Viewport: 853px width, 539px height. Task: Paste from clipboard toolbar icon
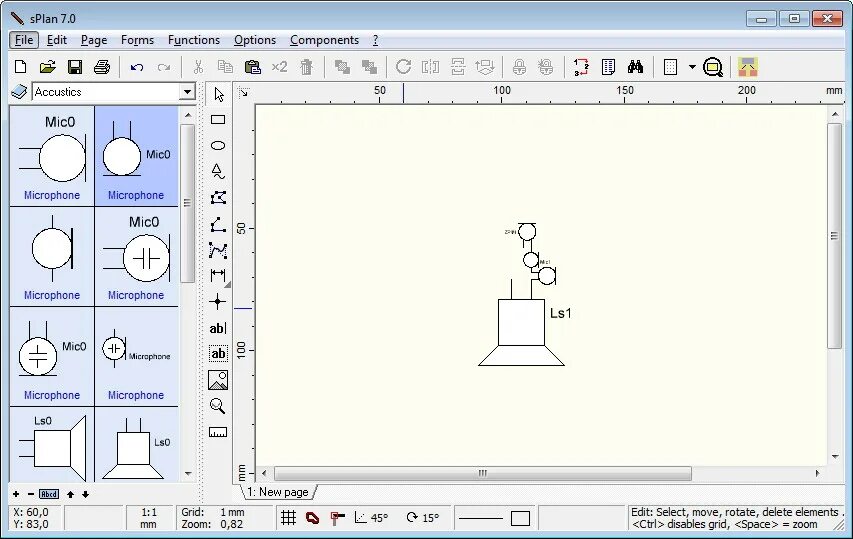click(252, 67)
